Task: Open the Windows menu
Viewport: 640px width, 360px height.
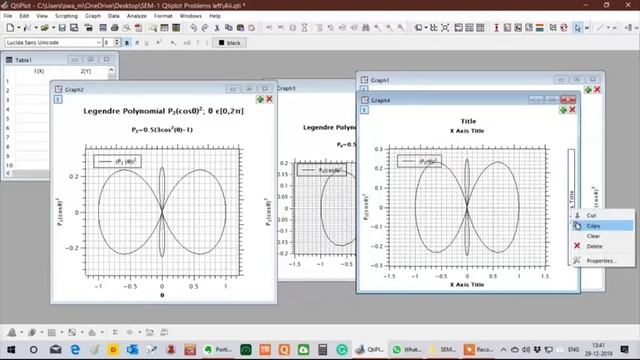Action: 191,16
